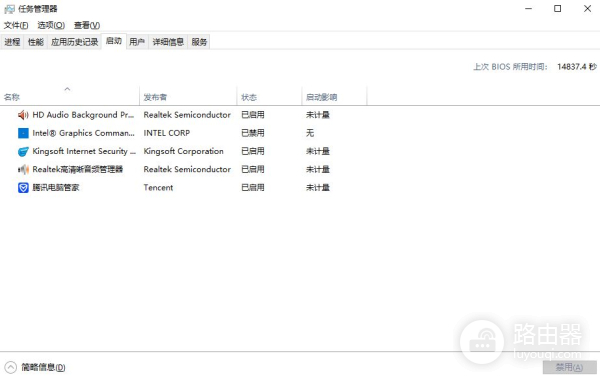Click the 腾讯电脑管家 shield icon
Screen dimensions: 600x382
click(x=23, y=188)
